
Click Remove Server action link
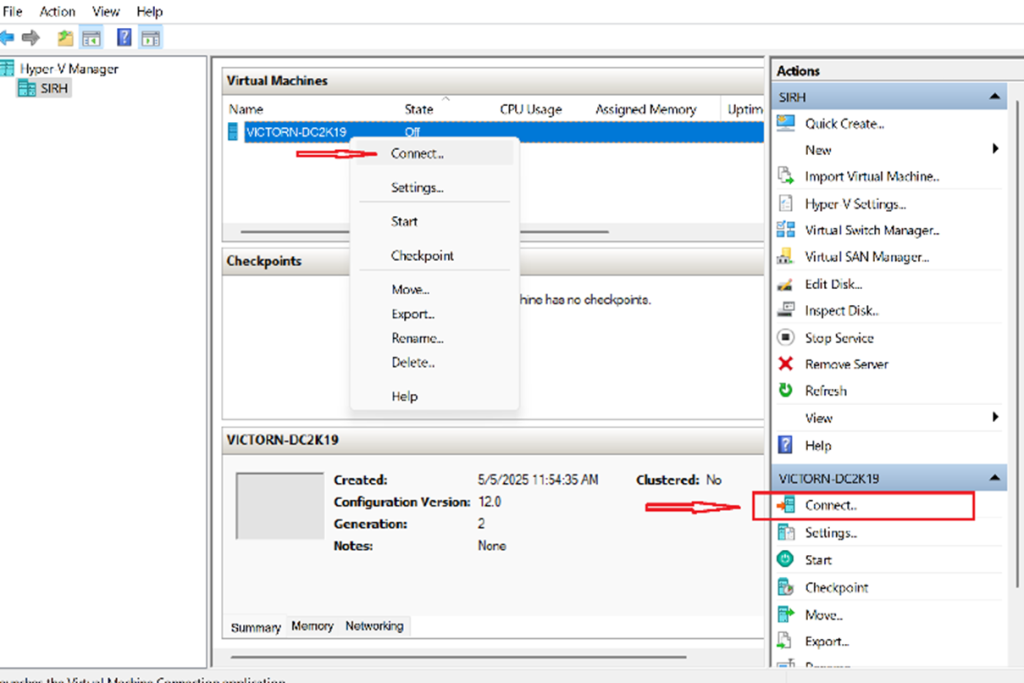846,364
